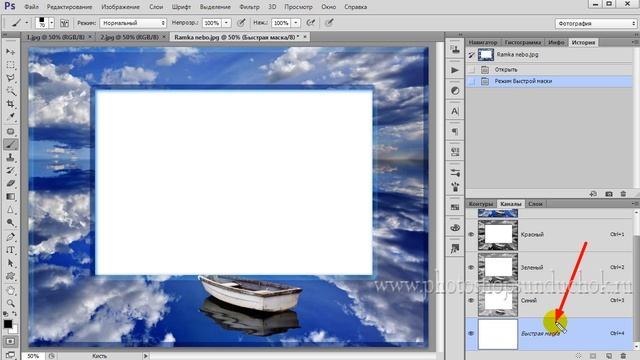This screenshot has height=360, width=640.
Task: Open the Редактирование menu
Action: tap(69, 7)
